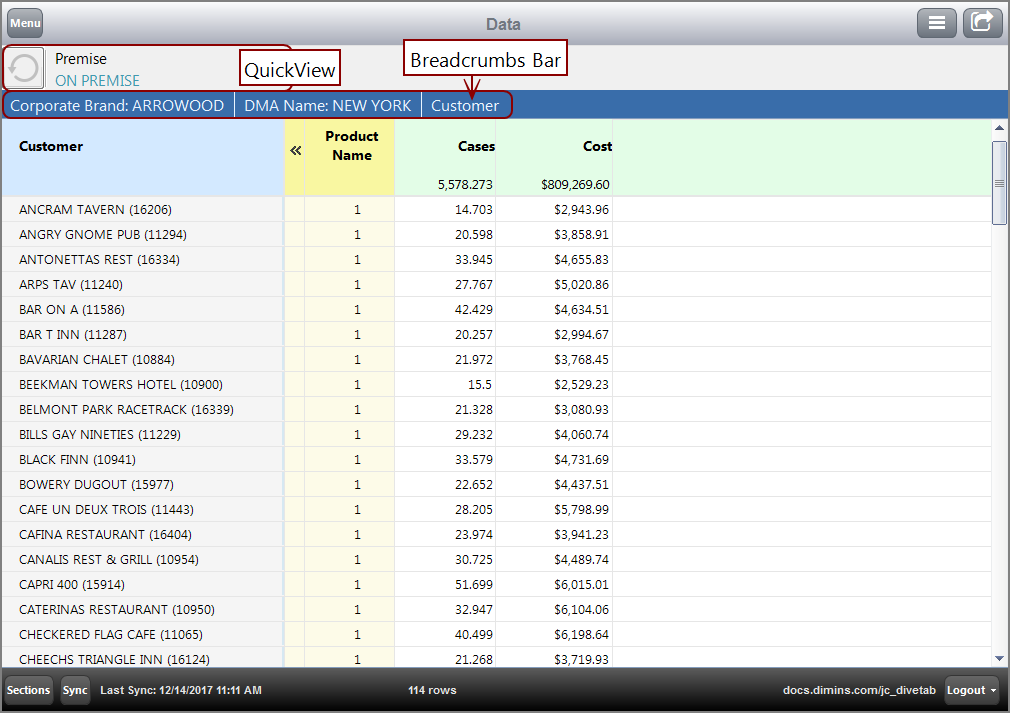
Task: Click the Cost column header
Action: coord(597,146)
